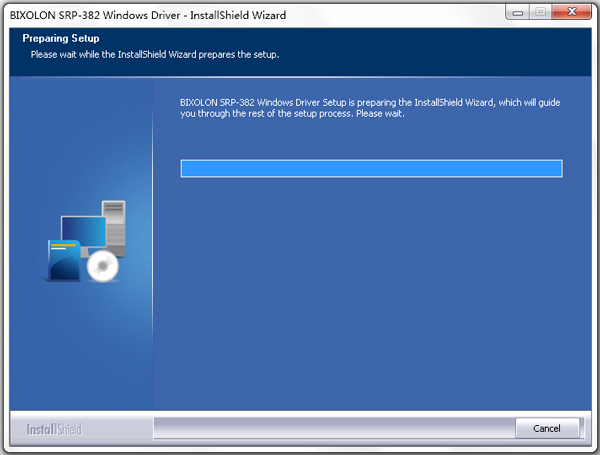Click the left panel above the computer graphic
This screenshot has width=600, height=455.
(x=80, y=140)
